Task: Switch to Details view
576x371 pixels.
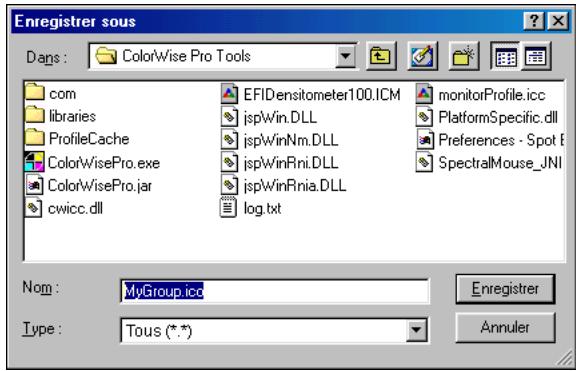Action: pyautogui.click(x=536, y=56)
